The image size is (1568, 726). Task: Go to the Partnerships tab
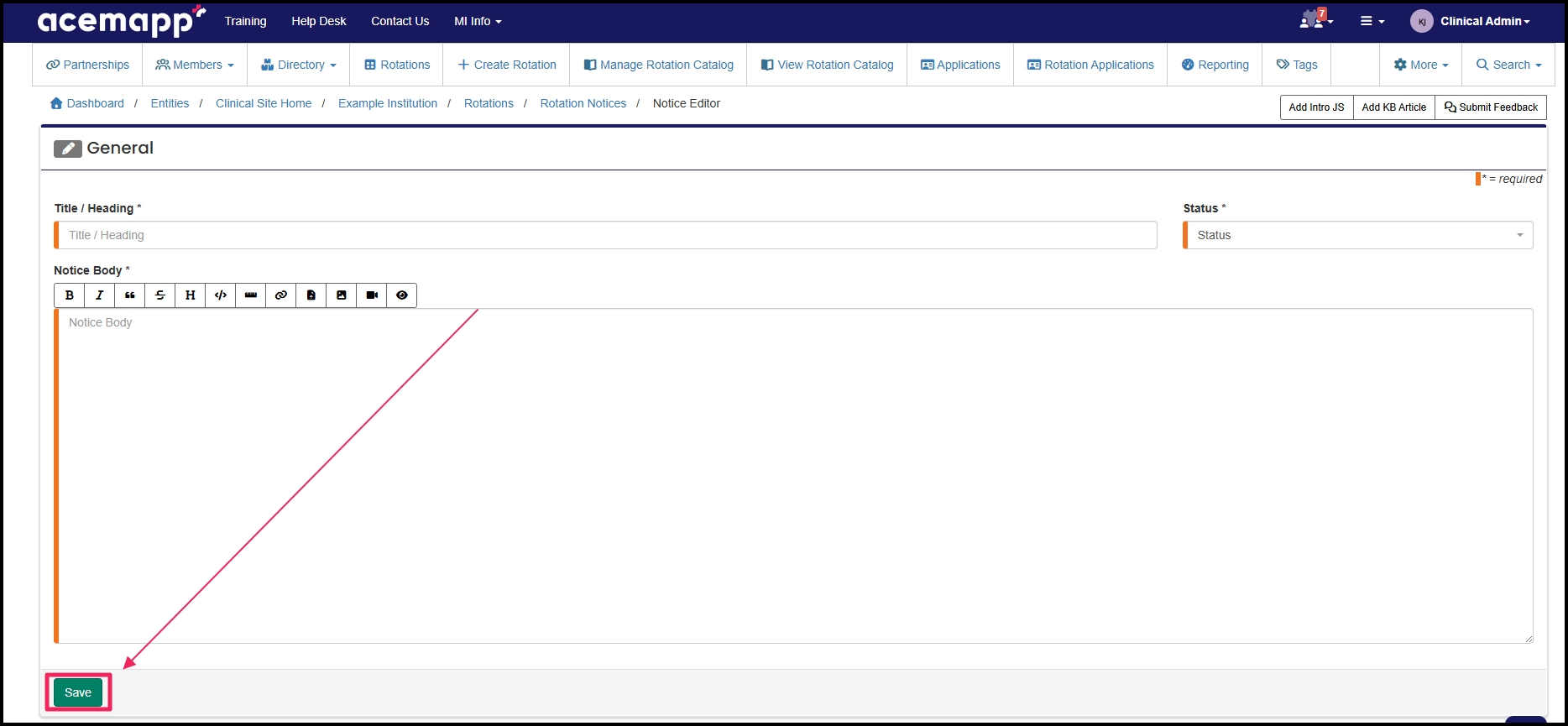point(87,65)
